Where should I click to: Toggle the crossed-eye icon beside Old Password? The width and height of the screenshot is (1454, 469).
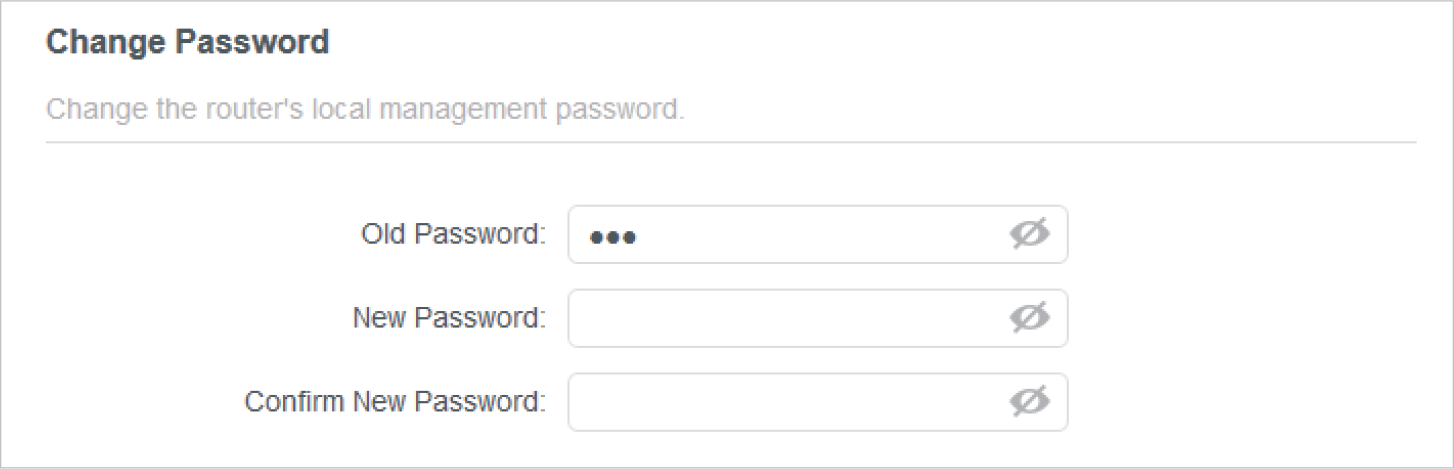pos(1029,234)
